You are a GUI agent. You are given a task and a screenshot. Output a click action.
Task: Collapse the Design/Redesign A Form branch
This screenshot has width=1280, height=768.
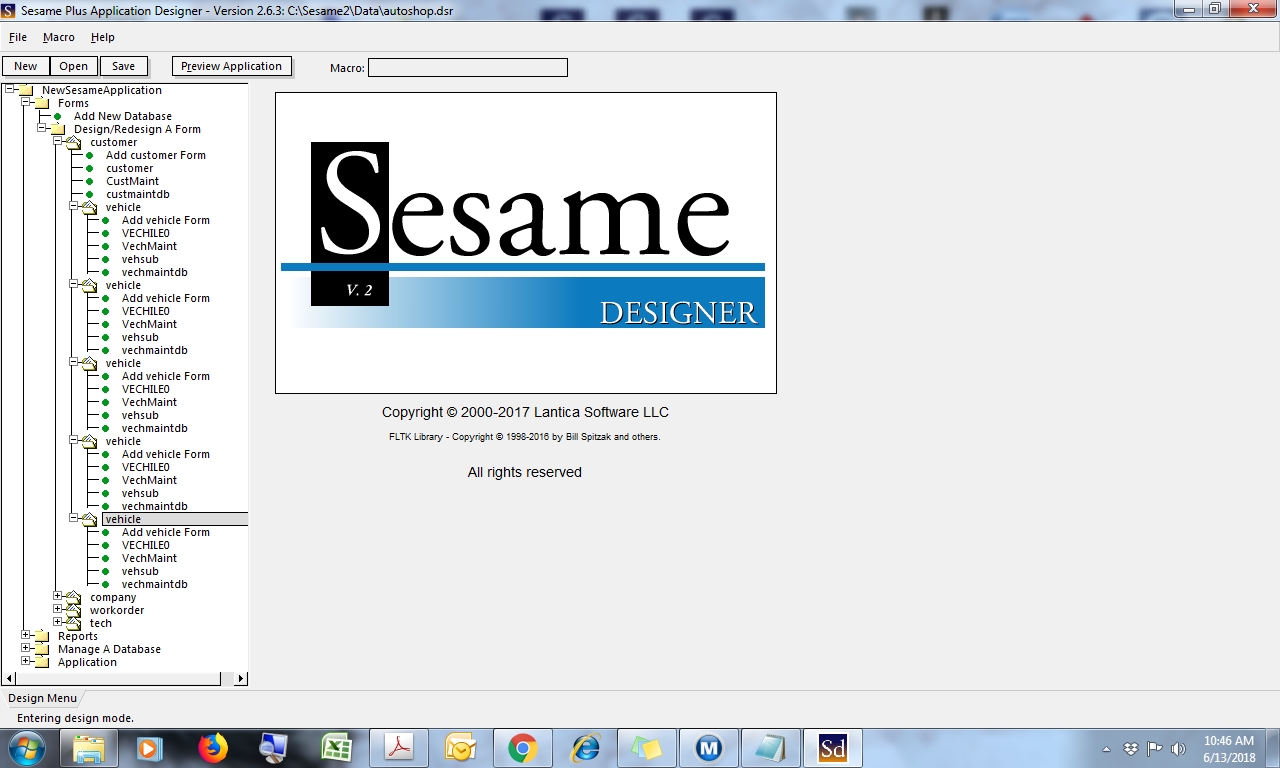[x=42, y=128]
